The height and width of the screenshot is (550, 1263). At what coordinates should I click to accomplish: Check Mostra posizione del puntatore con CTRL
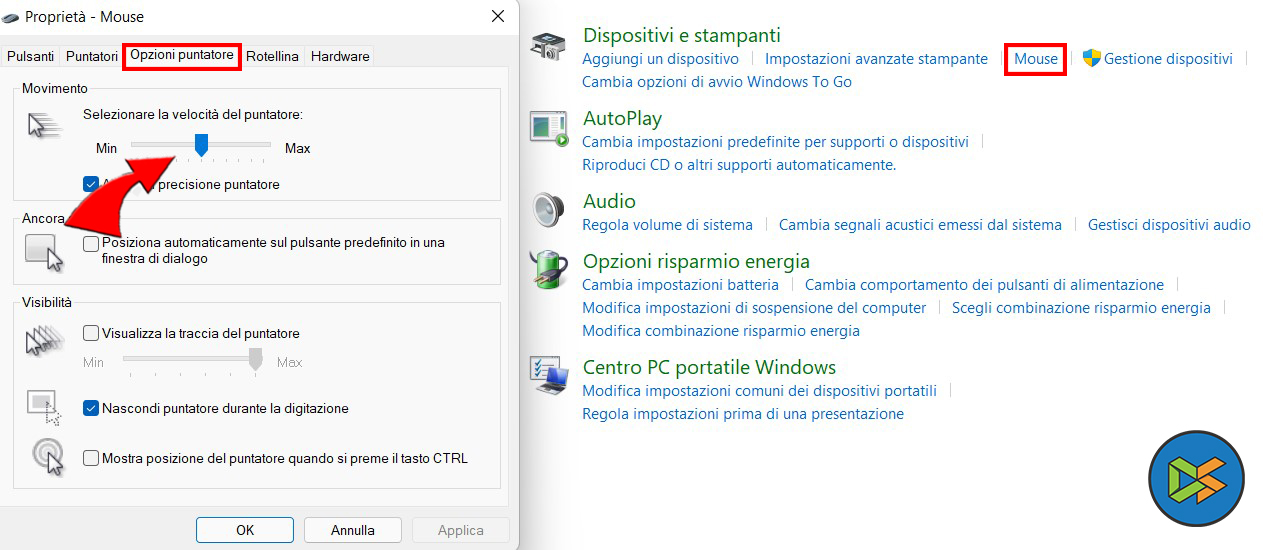tap(91, 458)
